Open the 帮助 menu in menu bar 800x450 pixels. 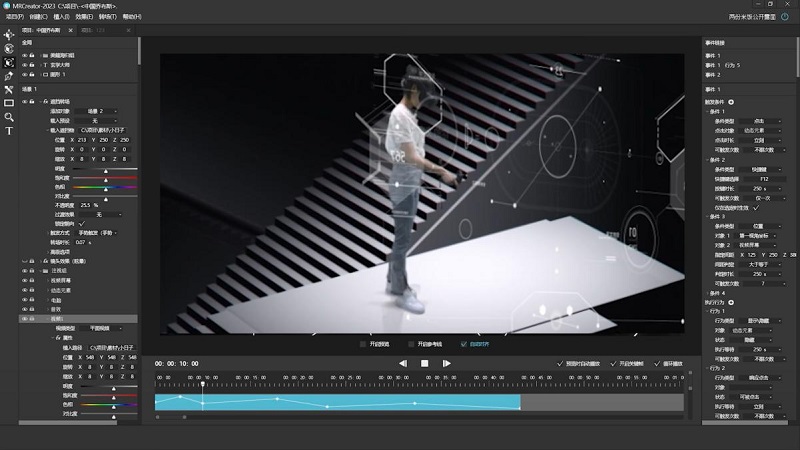pos(131,17)
